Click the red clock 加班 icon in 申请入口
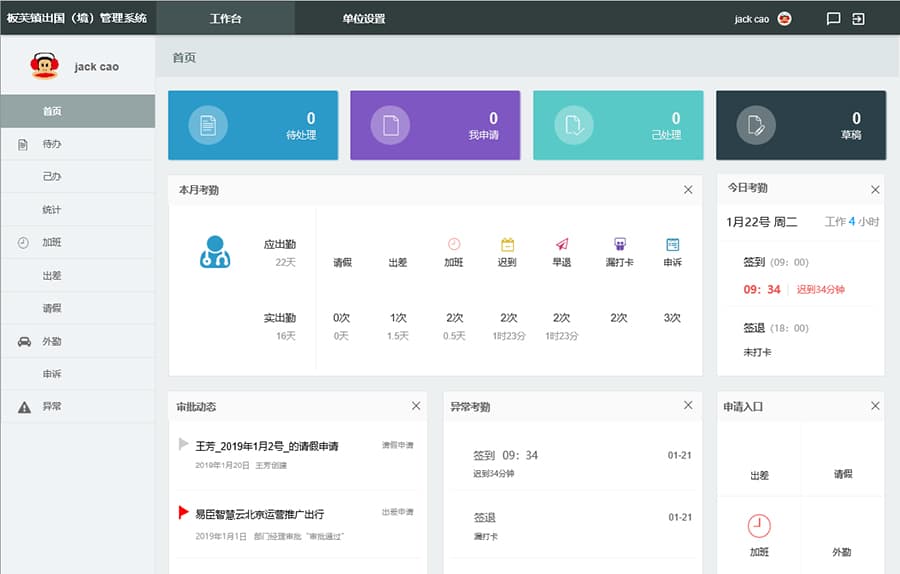The height and width of the screenshot is (574, 900). tap(759, 526)
